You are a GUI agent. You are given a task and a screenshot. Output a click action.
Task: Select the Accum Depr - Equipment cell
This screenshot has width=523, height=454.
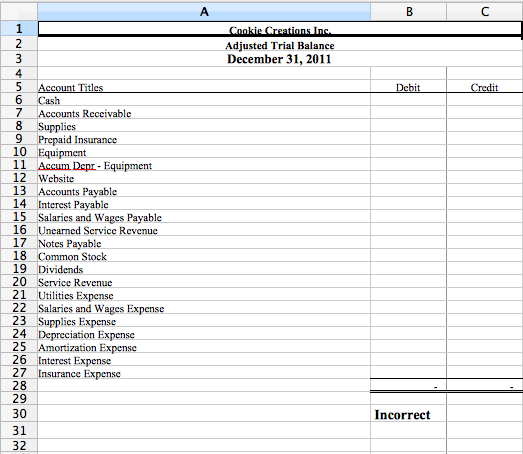(204, 165)
